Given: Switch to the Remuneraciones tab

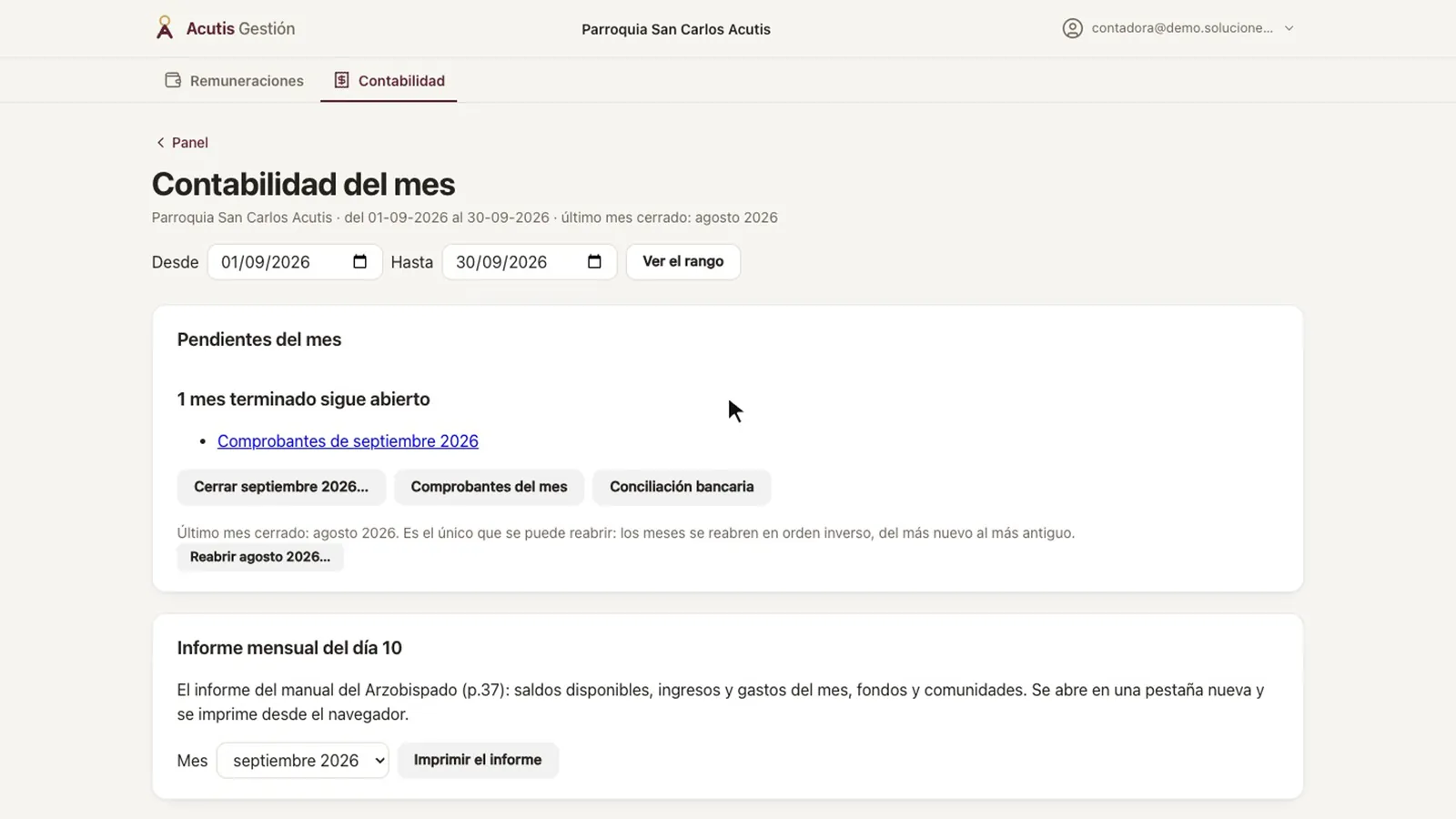Looking at the screenshot, I should (x=234, y=80).
